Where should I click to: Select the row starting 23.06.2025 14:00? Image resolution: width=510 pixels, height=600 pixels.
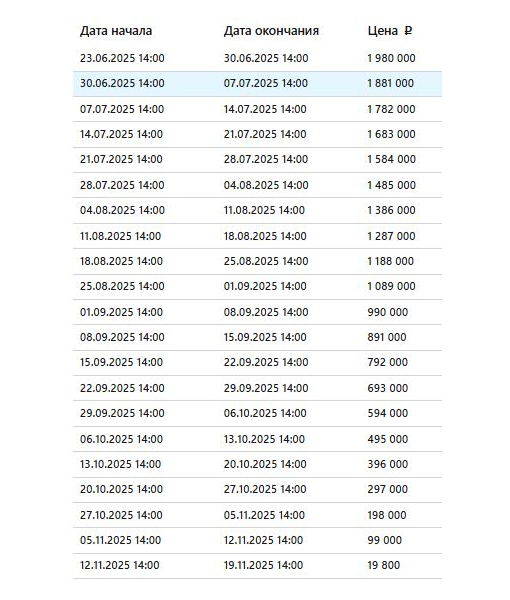click(x=257, y=58)
